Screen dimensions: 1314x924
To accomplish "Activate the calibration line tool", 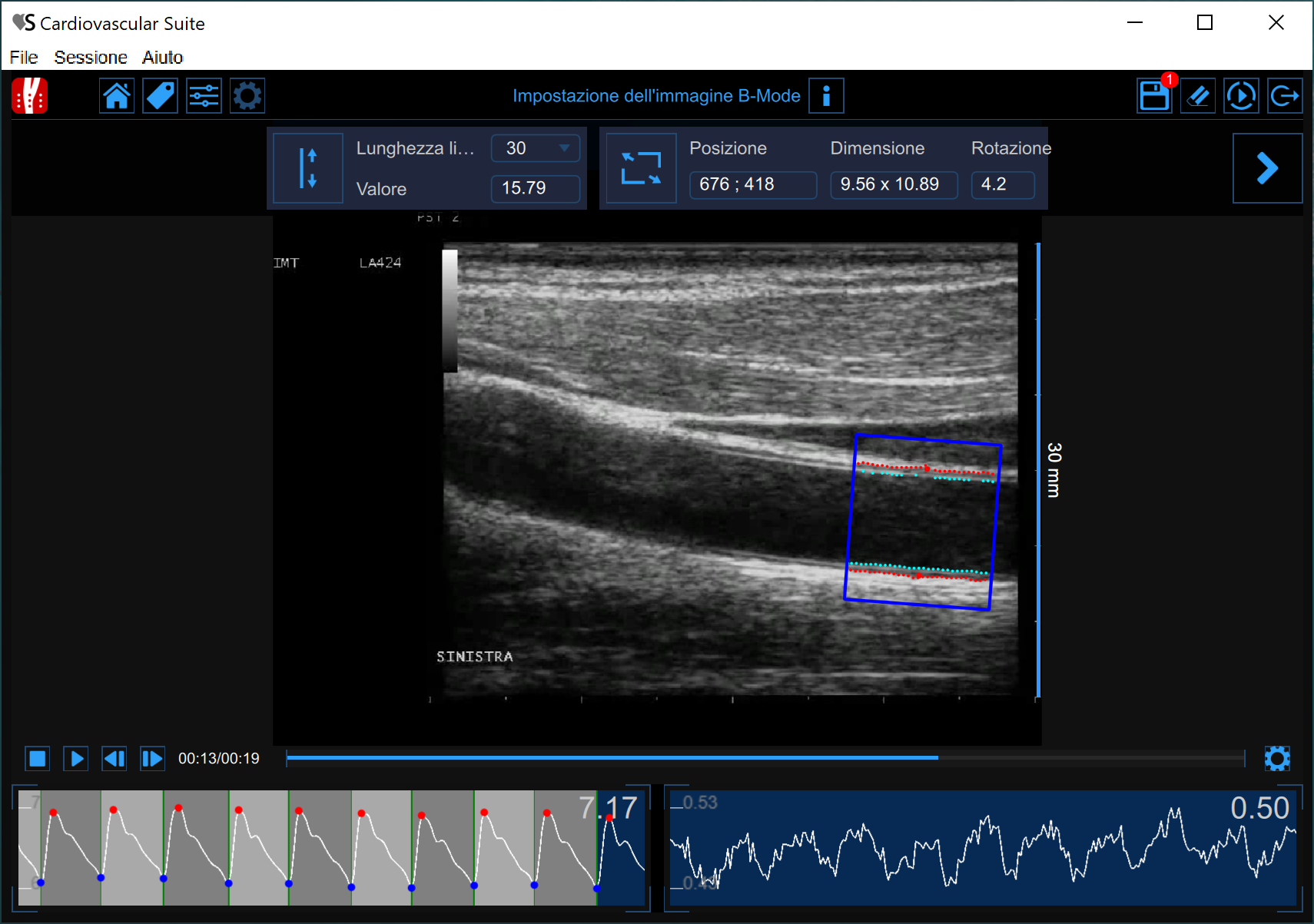I will 308,168.
